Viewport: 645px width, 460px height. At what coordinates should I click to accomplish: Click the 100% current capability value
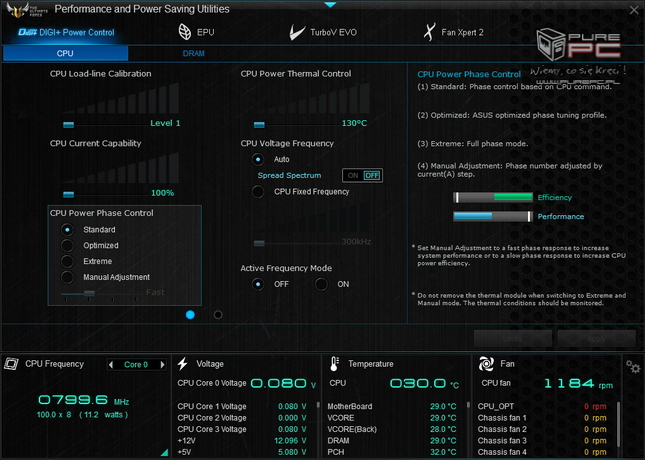coord(162,193)
